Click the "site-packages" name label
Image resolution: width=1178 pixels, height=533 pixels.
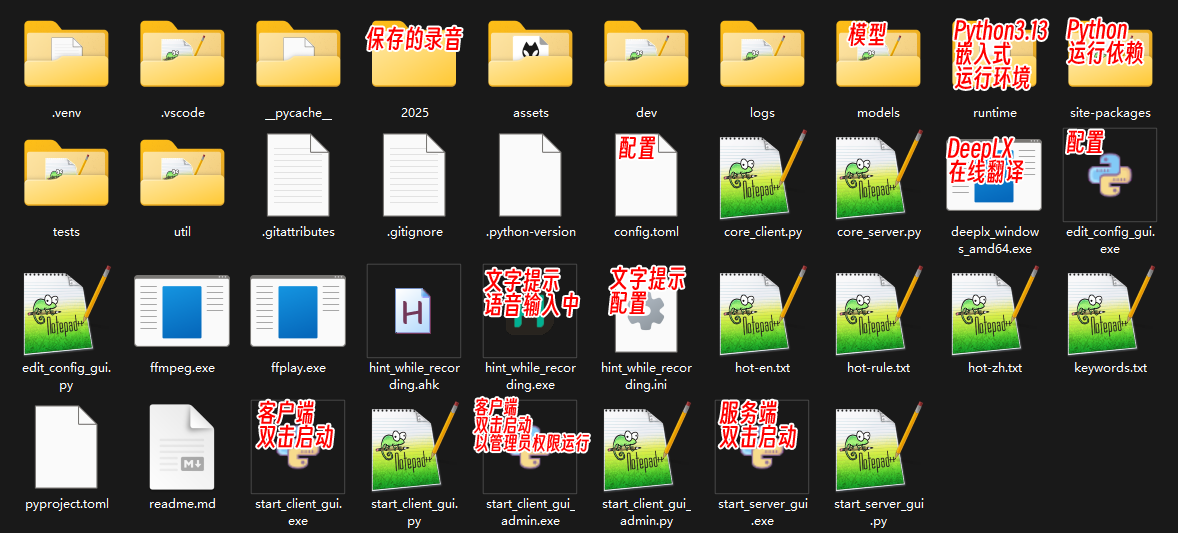tap(1110, 113)
